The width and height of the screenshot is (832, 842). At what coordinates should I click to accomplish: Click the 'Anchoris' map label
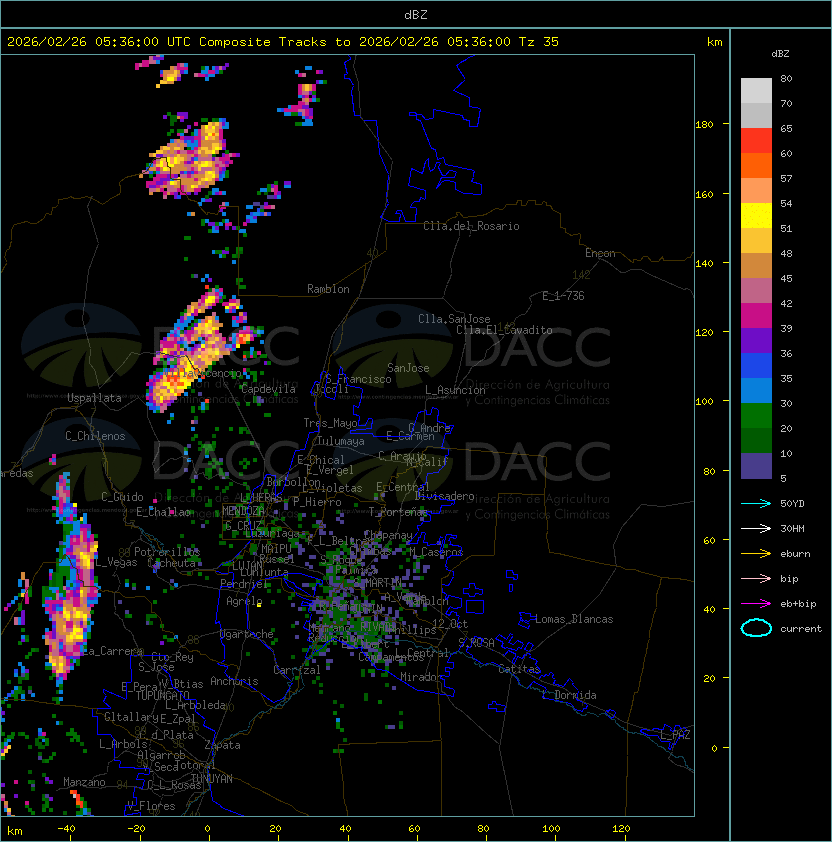tap(234, 681)
